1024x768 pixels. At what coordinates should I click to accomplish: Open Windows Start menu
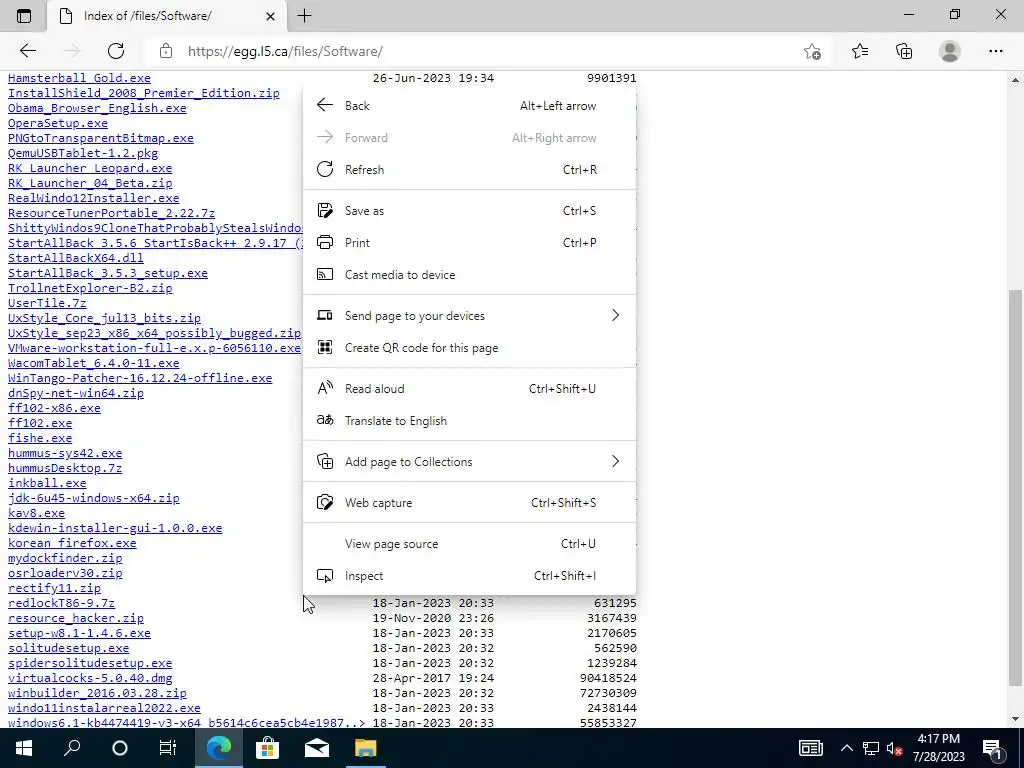(24, 748)
